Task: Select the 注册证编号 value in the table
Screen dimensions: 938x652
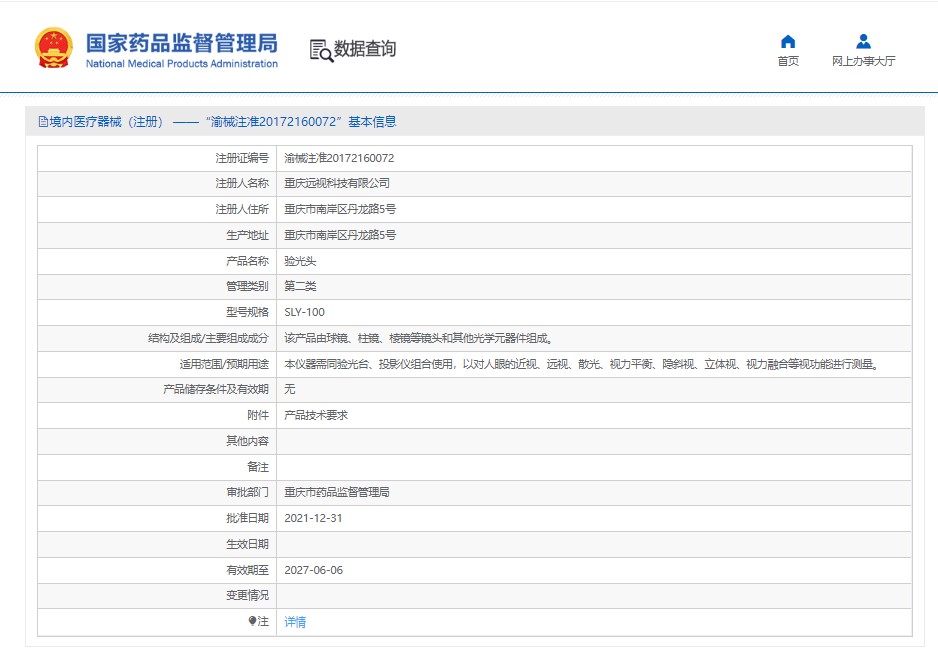Action: pos(339,158)
